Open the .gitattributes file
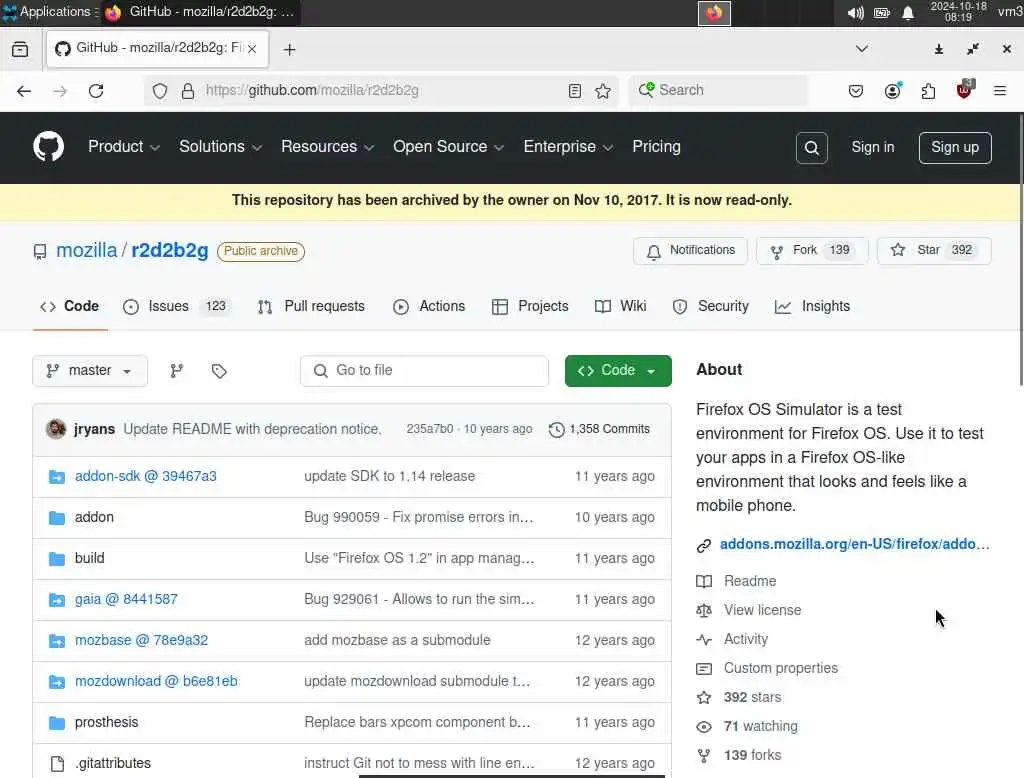This screenshot has height=778, width=1024. click(x=112, y=764)
